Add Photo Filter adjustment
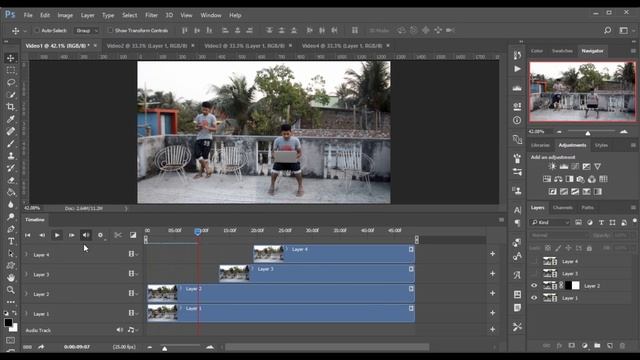The image size is (640, 360). pyautogui.click(x=580, y=179)
